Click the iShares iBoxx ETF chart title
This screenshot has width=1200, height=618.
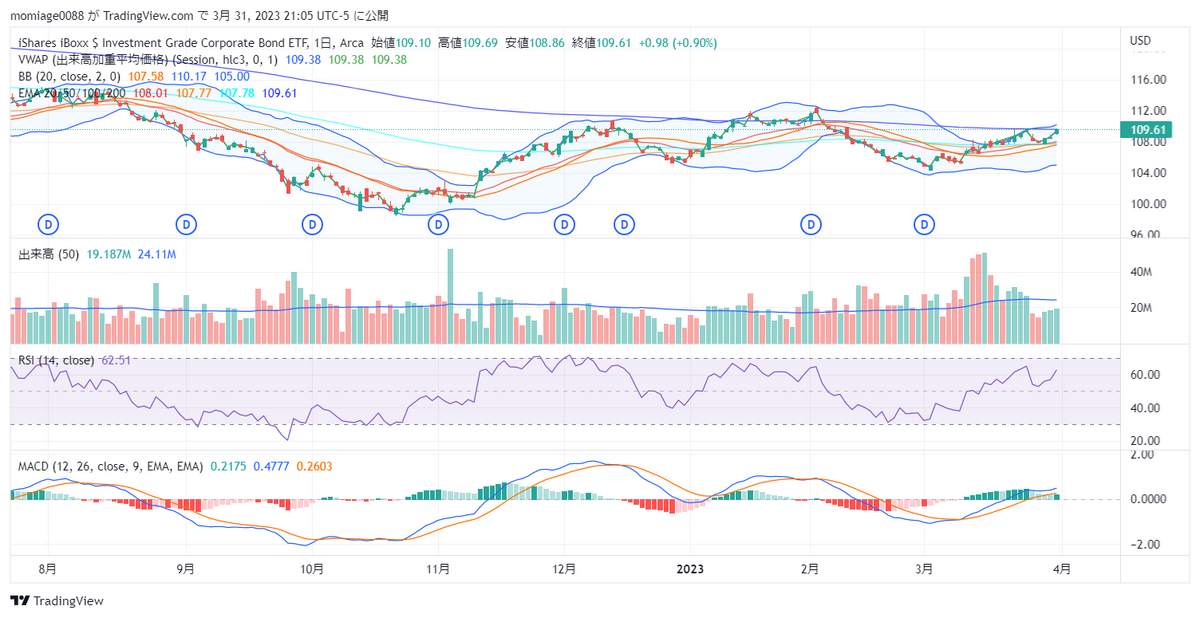point(190,43)
